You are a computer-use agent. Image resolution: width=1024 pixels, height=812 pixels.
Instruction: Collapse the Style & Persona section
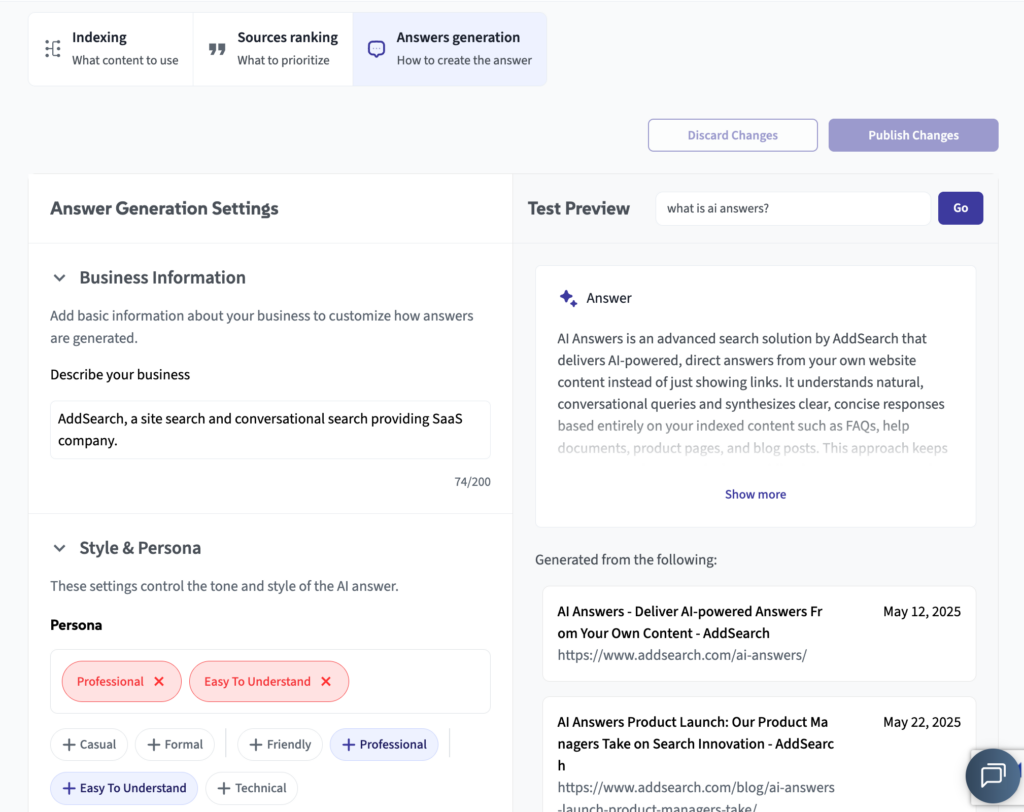pyautogui.click(x=59, y=548)
